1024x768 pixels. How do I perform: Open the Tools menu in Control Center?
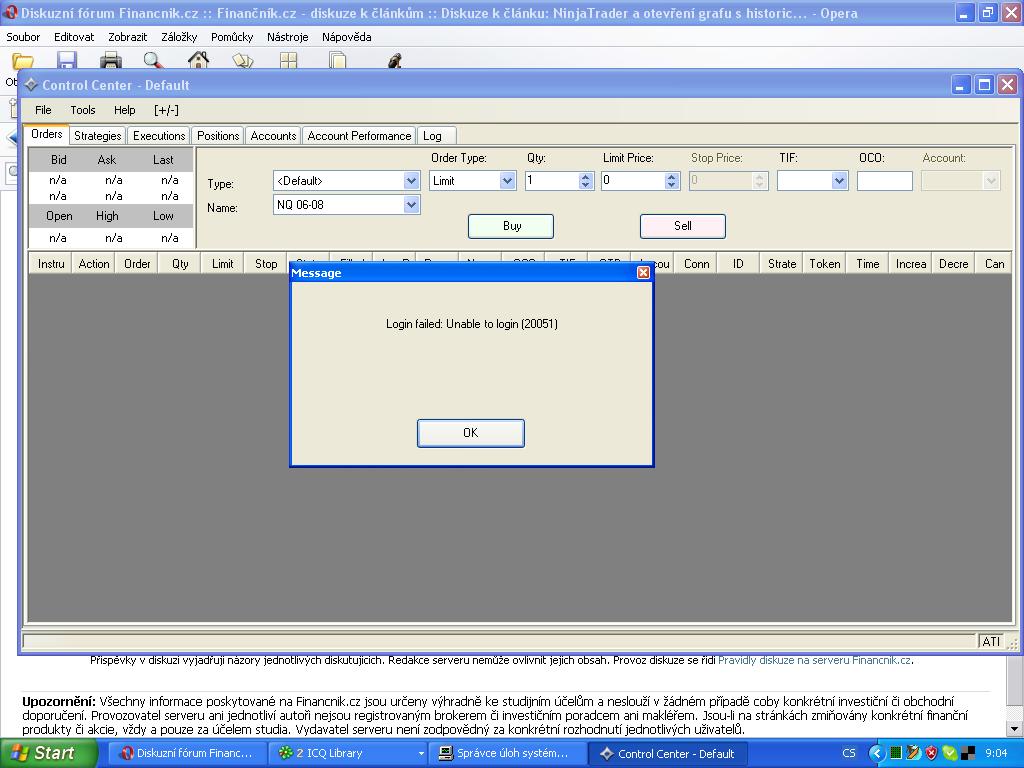[83, 110]
